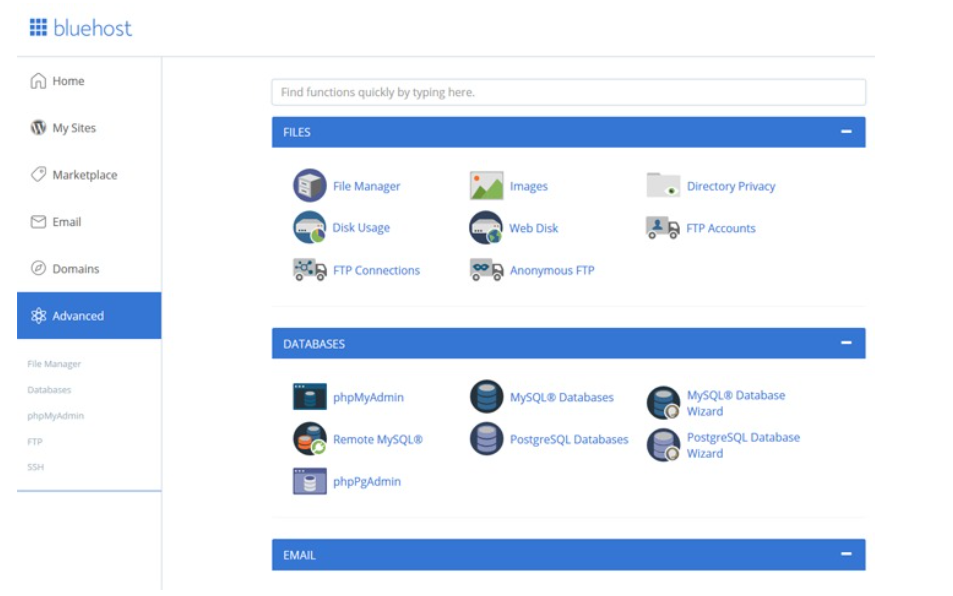This screenshot has height=596, width=953.
Task: Open the phpMyAdmin icon
Action: pyautogui.click(x=309, y=397)
